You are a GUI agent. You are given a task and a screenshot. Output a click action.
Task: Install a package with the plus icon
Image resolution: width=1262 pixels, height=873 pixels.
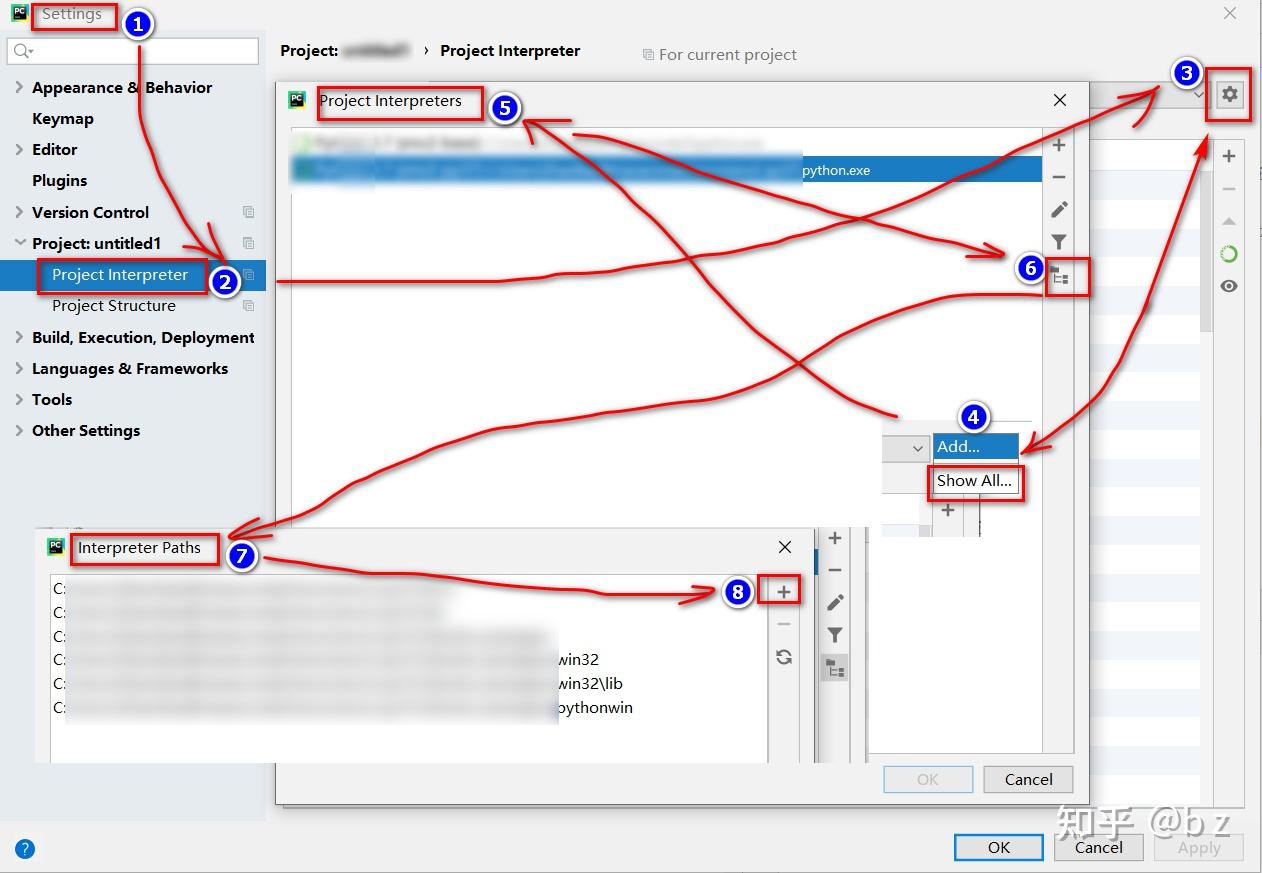(1228, 155)
